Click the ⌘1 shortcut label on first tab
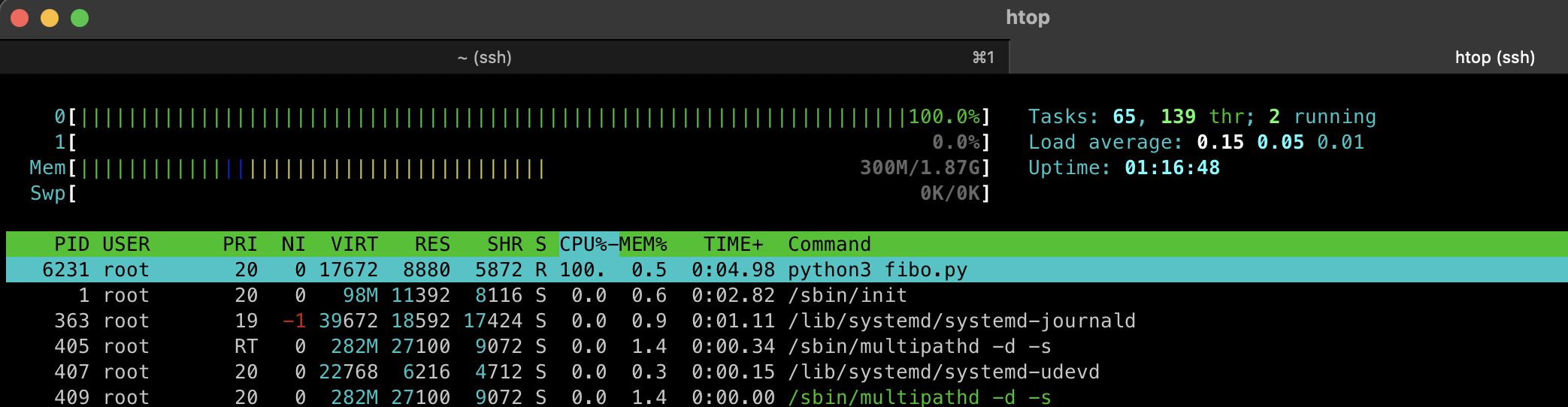This screenshot has height=407, width=1568. click(983, 57)
